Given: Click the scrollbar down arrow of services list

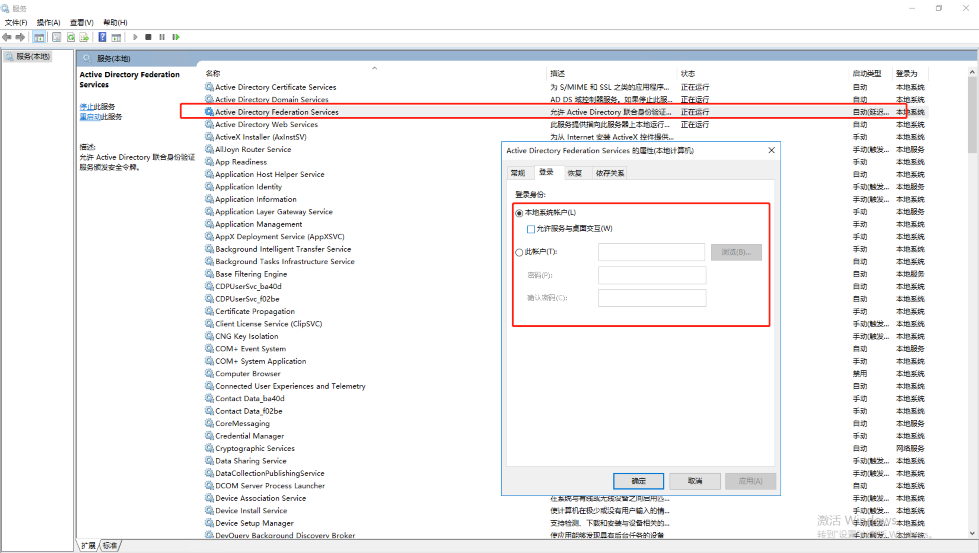Looking at the screenshot, I should click(x=972, y=534).
